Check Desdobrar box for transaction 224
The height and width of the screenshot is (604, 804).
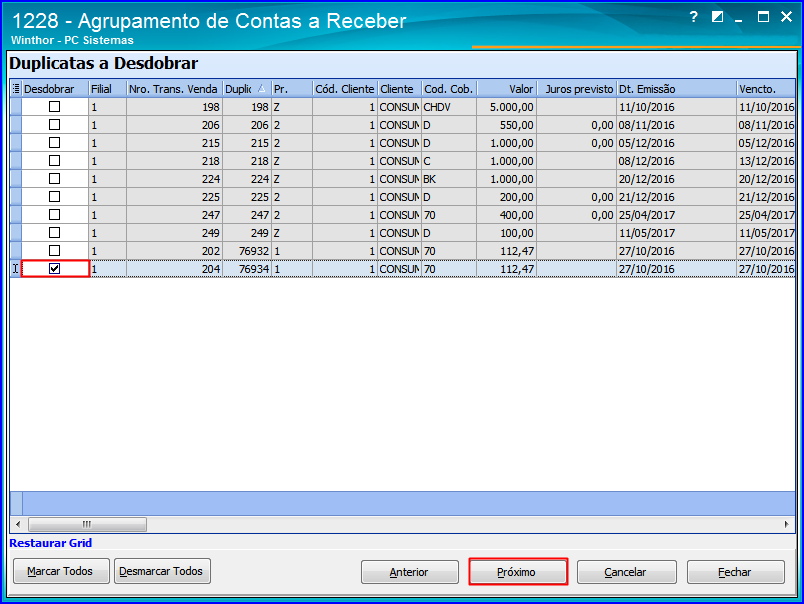(54, 178)
